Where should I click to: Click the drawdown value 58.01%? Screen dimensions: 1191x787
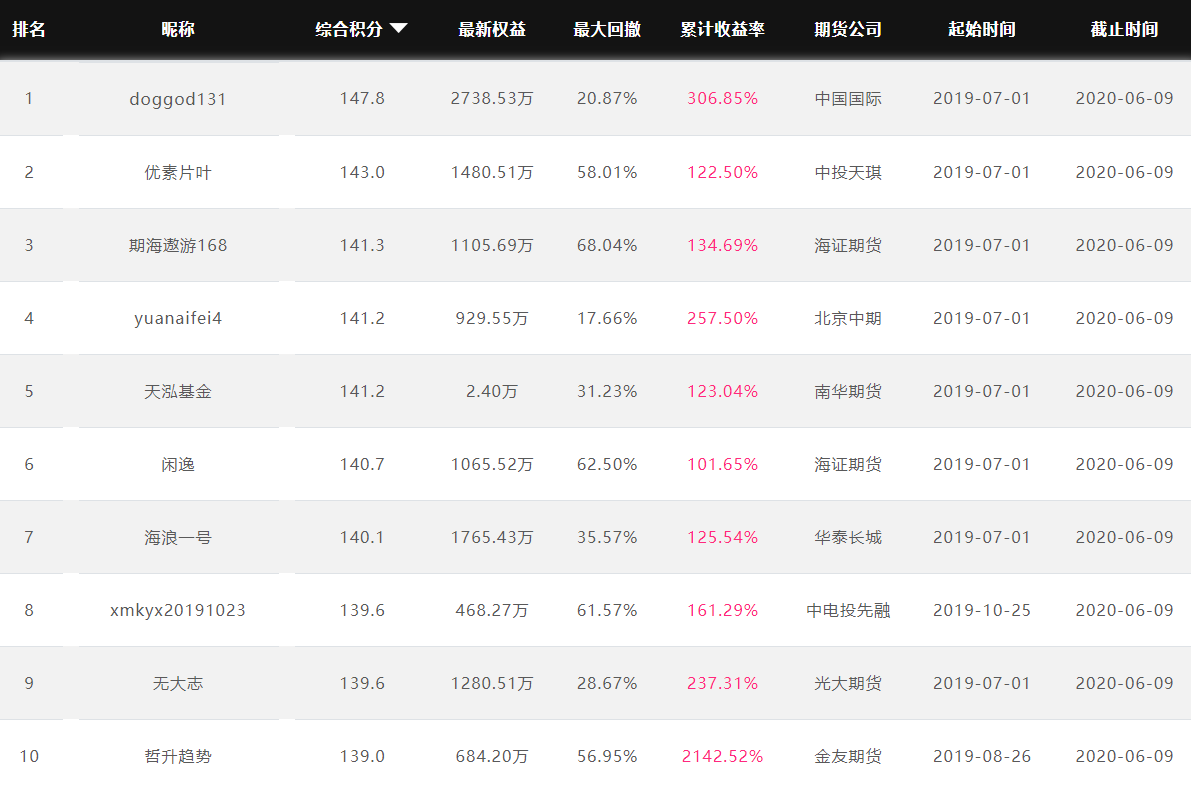click(x=607, y=172)
